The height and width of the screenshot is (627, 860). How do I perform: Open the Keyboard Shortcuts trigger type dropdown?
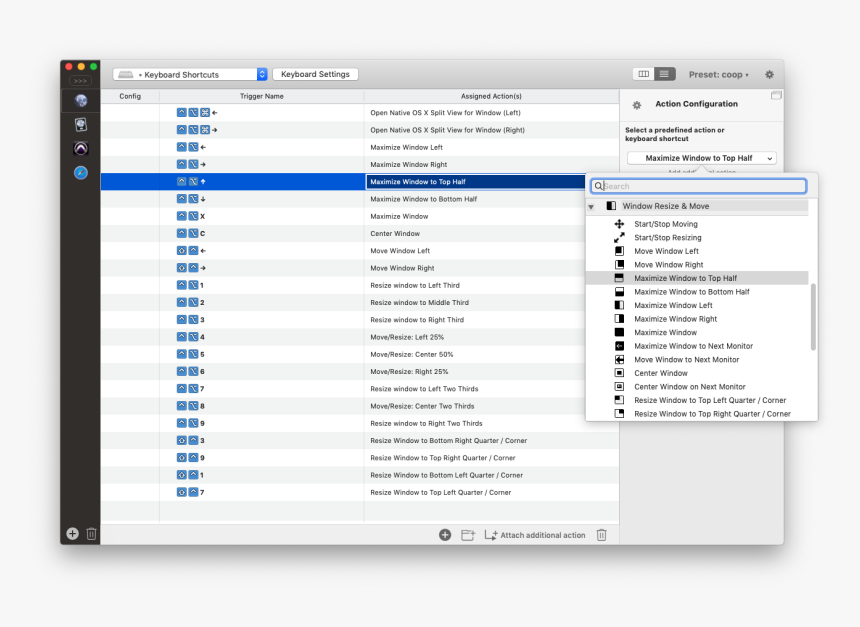[x=190, y=74]
